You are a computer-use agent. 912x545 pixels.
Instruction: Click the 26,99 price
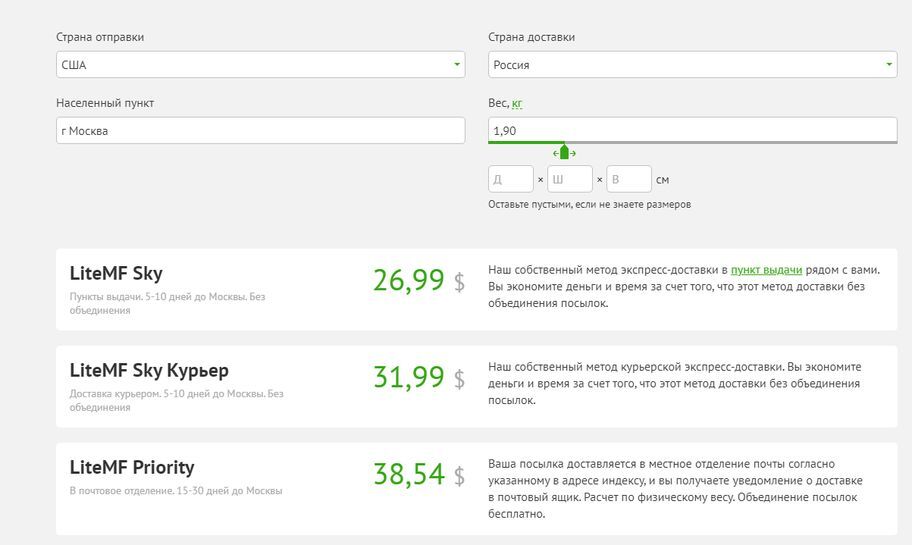[x=408, y=281]
